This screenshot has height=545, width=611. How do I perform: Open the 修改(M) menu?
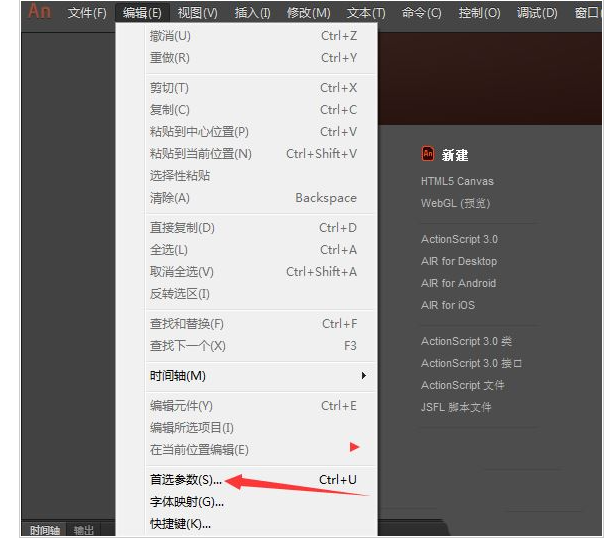click(308, 13)
